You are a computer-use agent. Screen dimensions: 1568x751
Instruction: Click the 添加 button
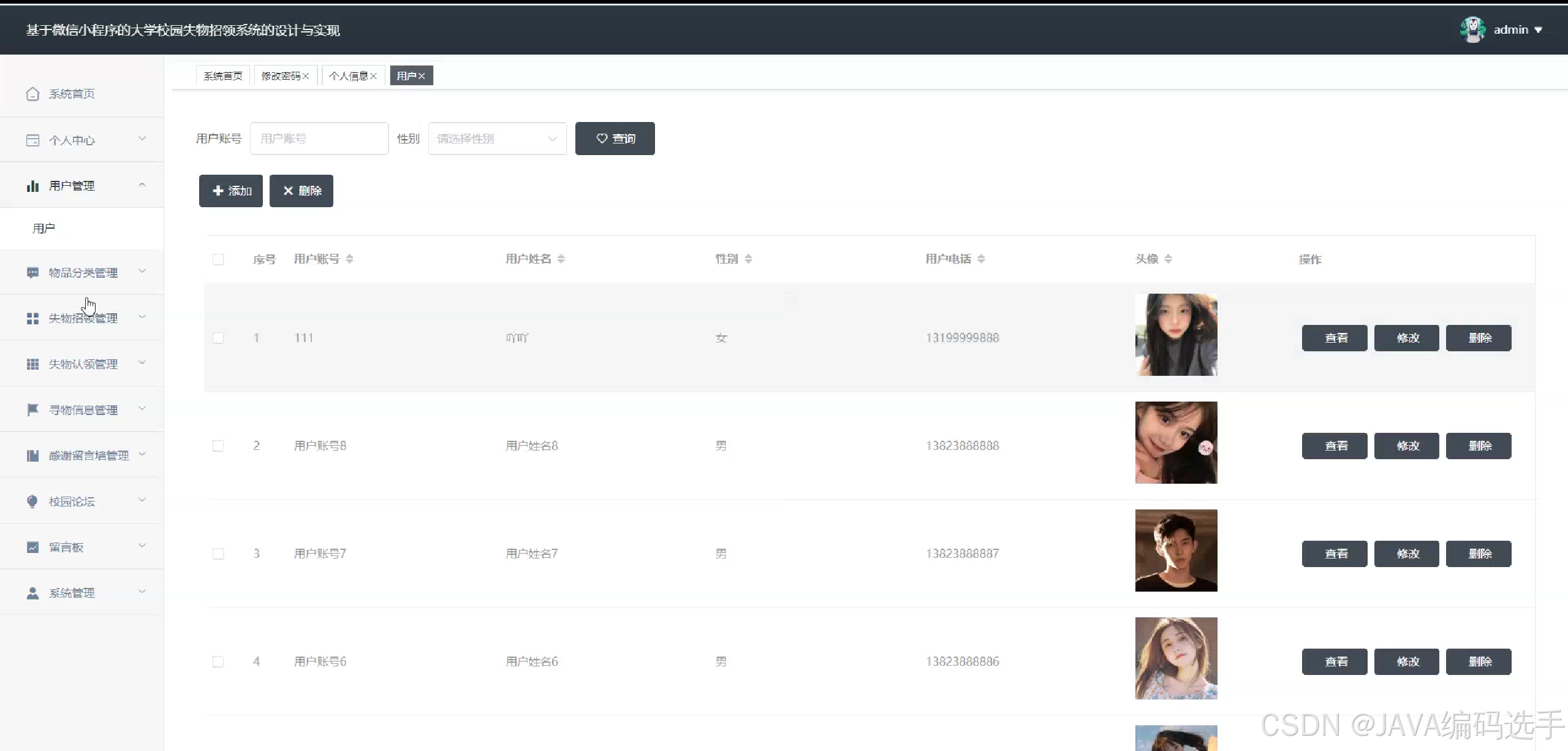pos(231,191)
